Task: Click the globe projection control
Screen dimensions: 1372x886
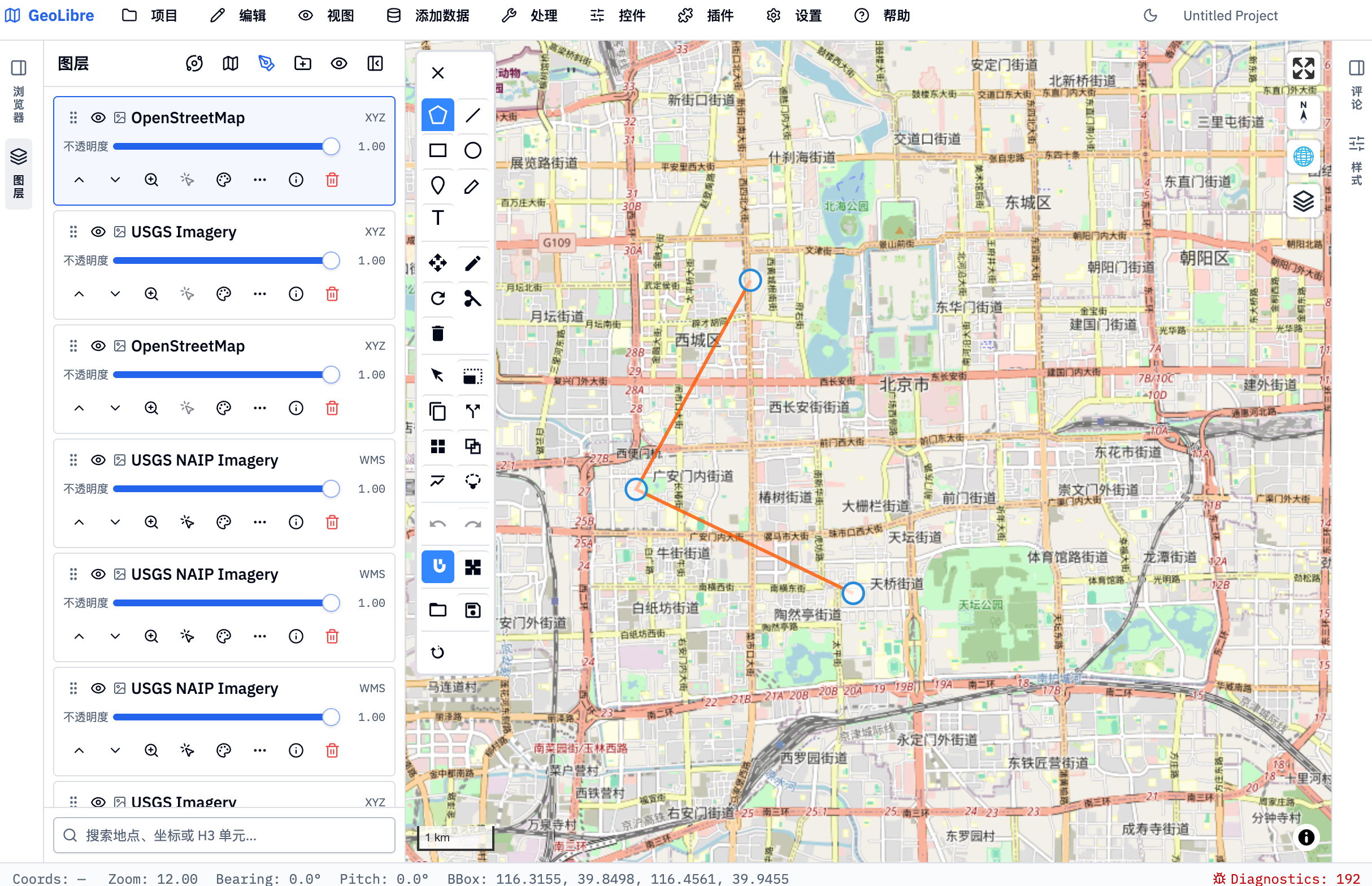Action: click(1303, 157)
